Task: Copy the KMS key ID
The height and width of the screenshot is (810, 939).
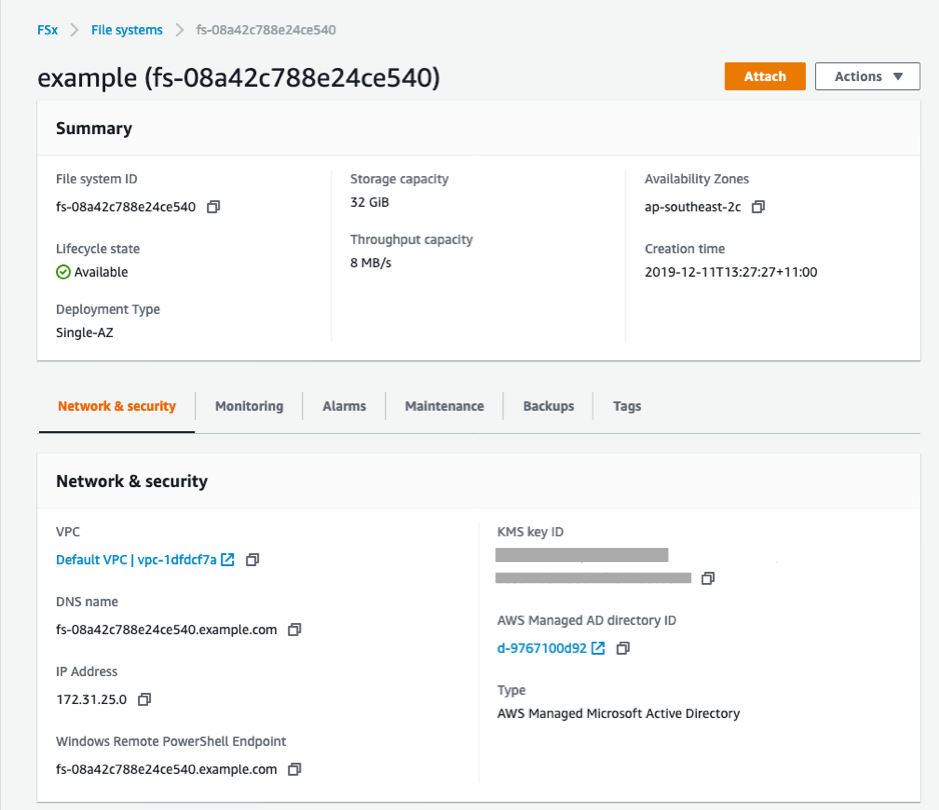Action: pos(708,578)
